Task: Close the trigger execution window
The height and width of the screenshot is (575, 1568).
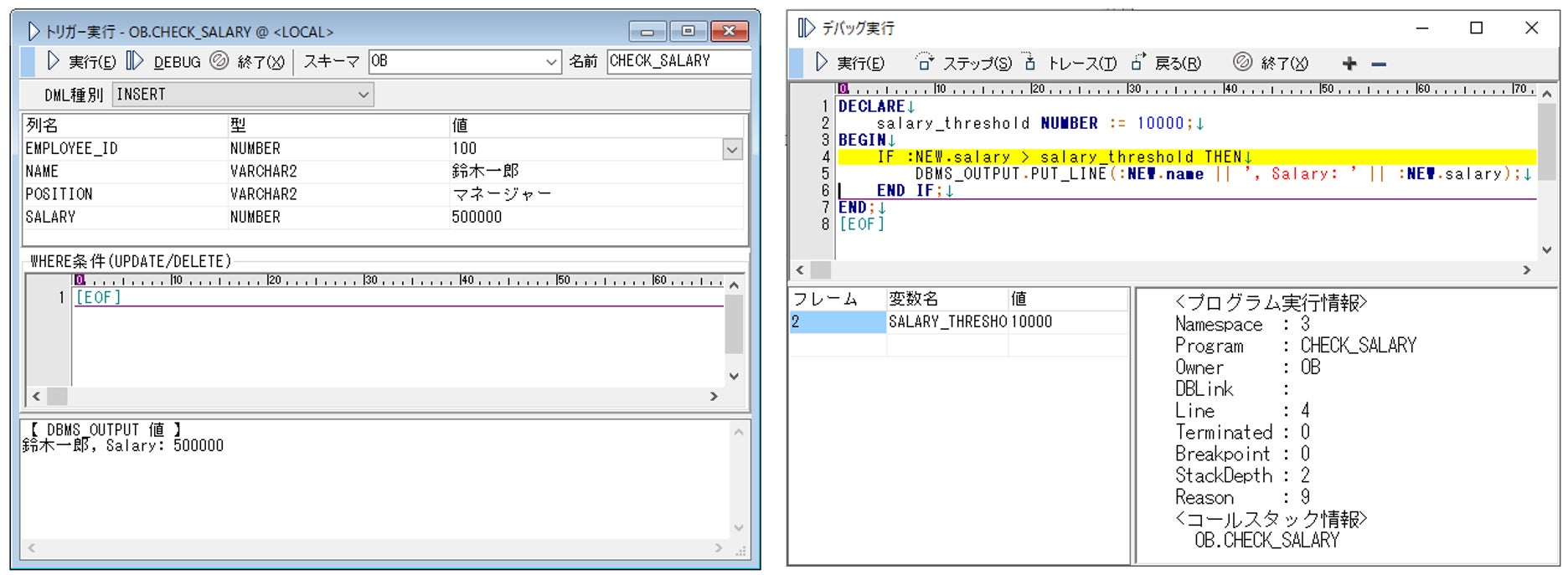Action: point(729,32)
